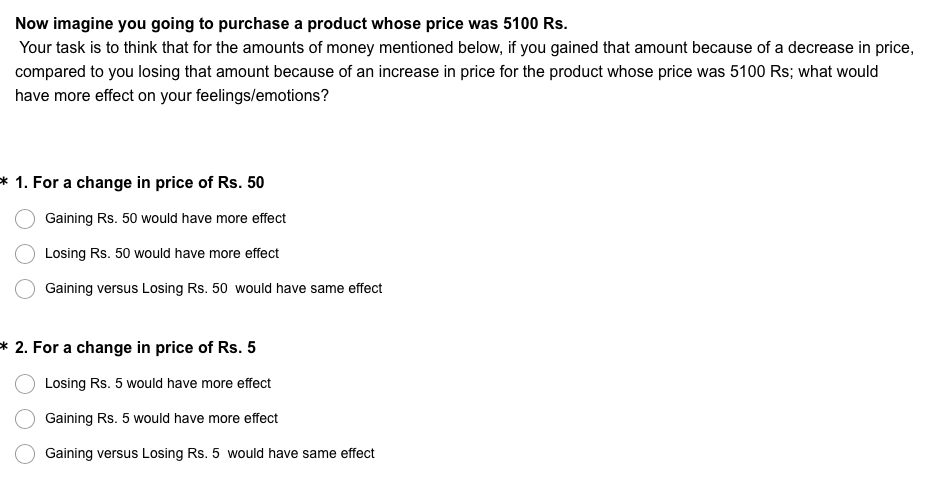939x489 pixels.
Task: Click the line 'have more effect on your feelings/emotions?'
Action: 172,96
